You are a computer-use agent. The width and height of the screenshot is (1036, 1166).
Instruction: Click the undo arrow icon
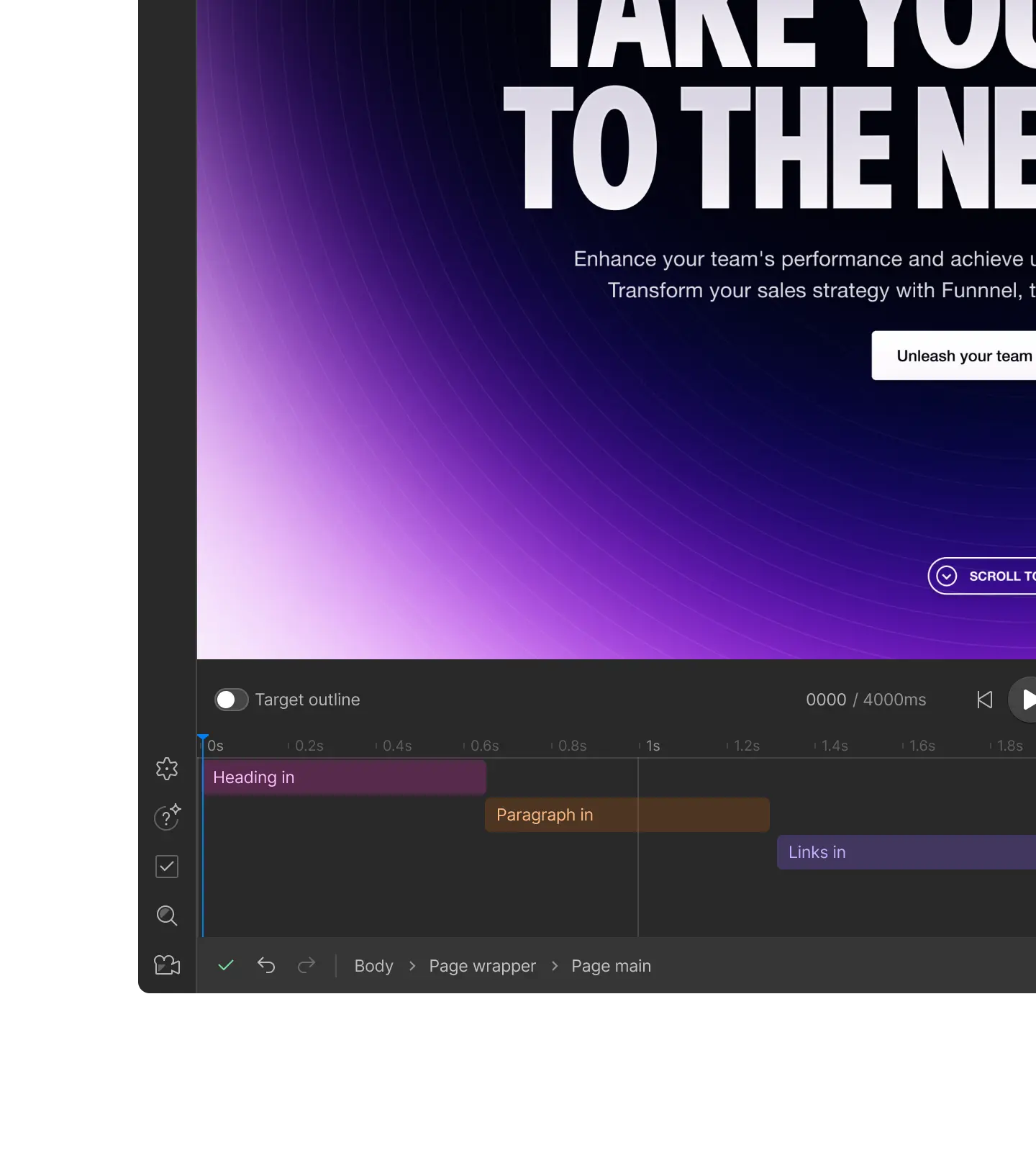tap(266, 966)
